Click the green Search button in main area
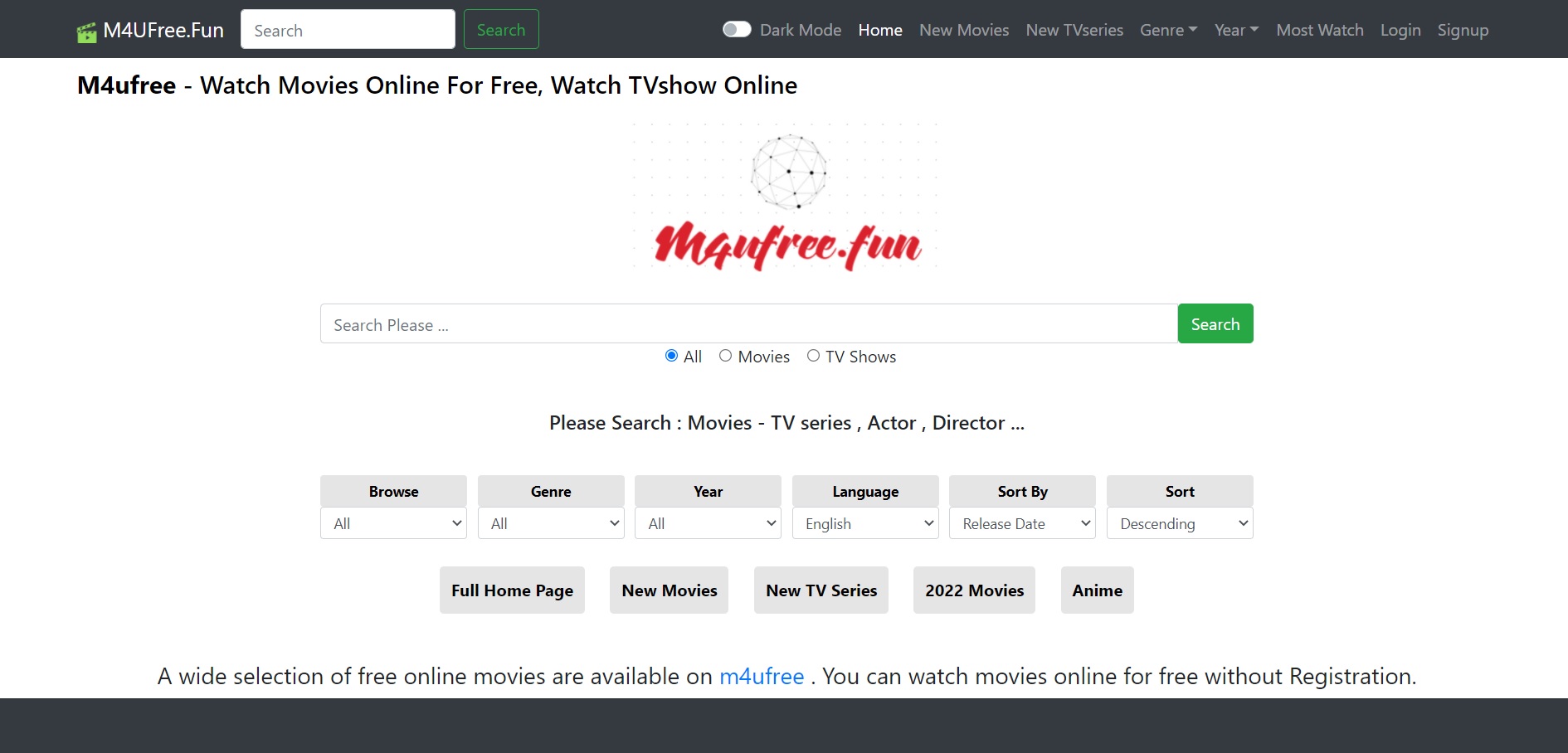 pos(1215,323)
